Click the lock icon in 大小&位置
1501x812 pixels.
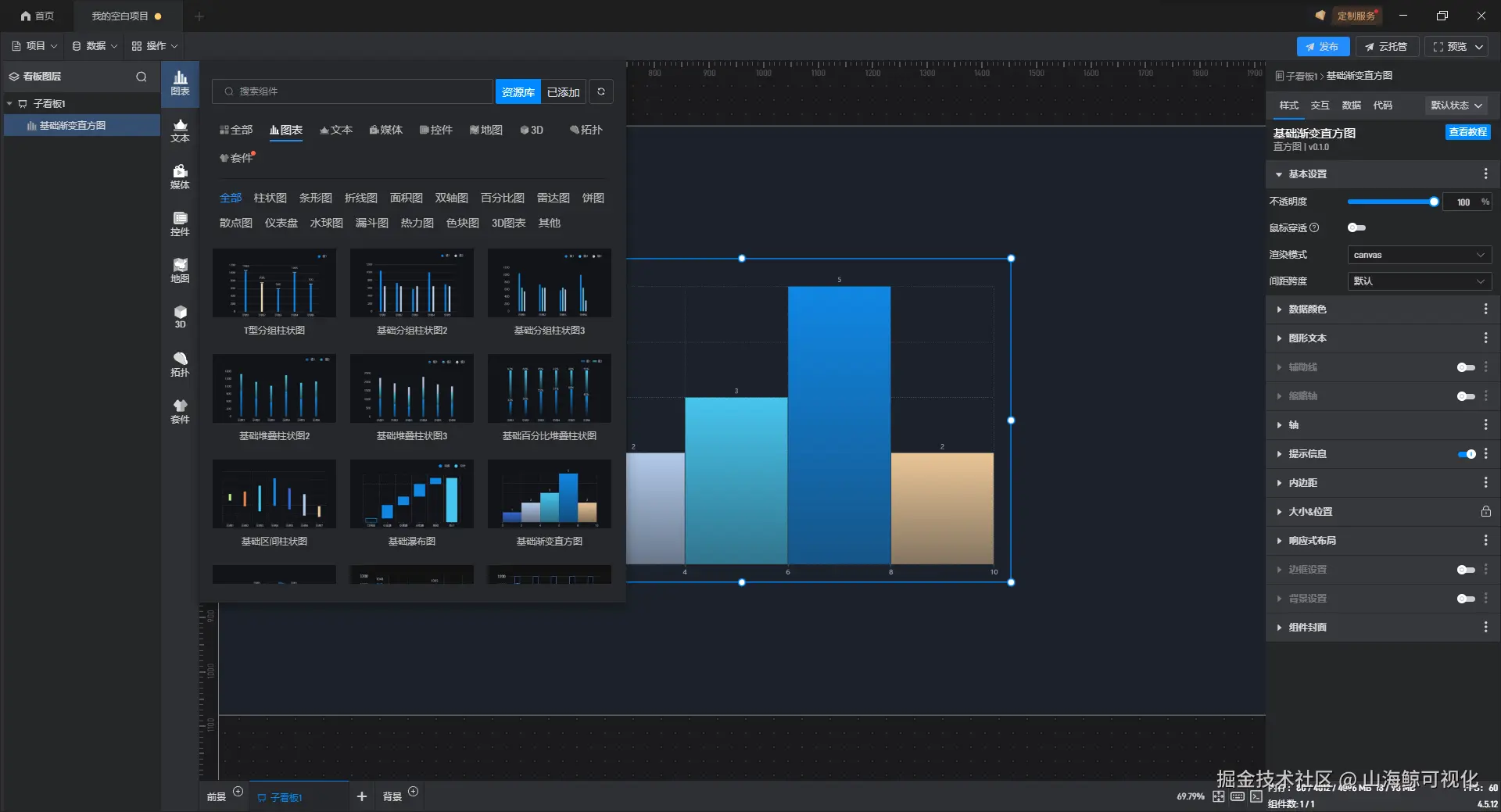tap(1485, 512)
